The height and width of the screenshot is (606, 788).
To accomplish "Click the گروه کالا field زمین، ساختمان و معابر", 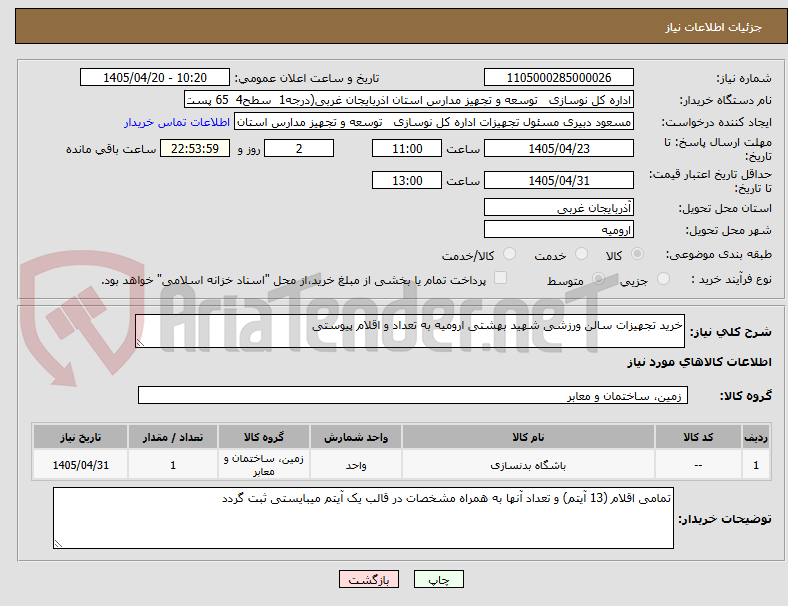I will [x=413, y=395].
